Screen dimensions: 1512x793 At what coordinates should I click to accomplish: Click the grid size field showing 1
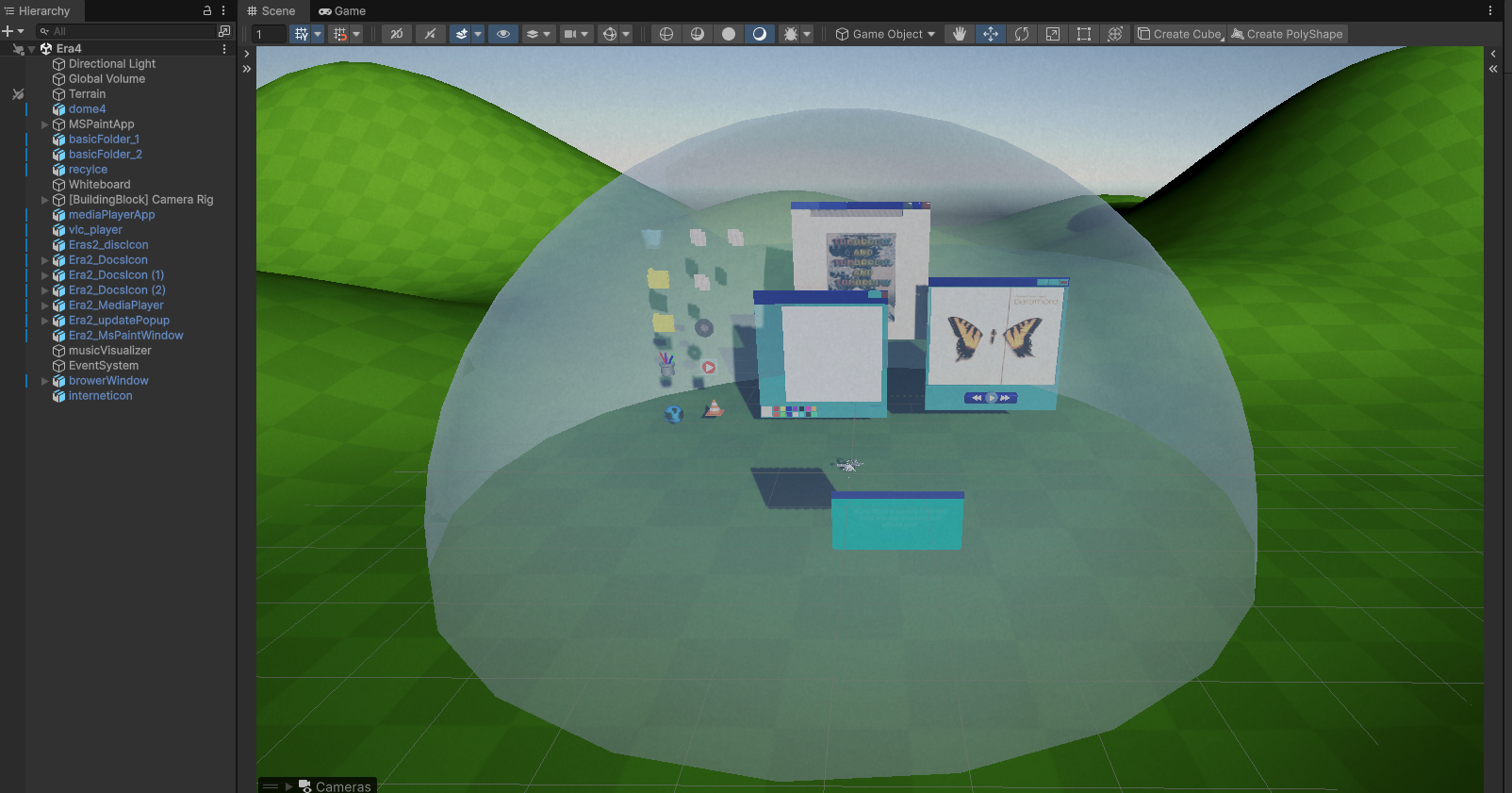point(269,34)
